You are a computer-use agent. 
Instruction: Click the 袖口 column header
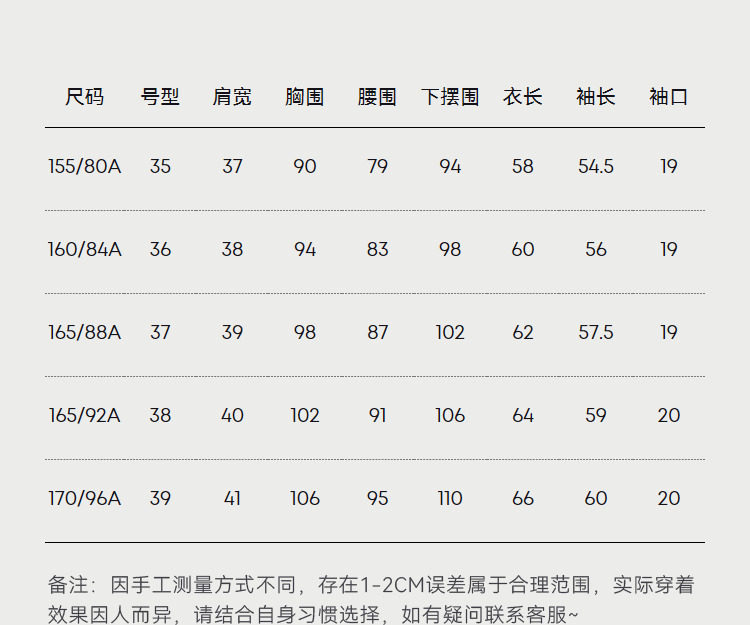click(x=668, y=97)
